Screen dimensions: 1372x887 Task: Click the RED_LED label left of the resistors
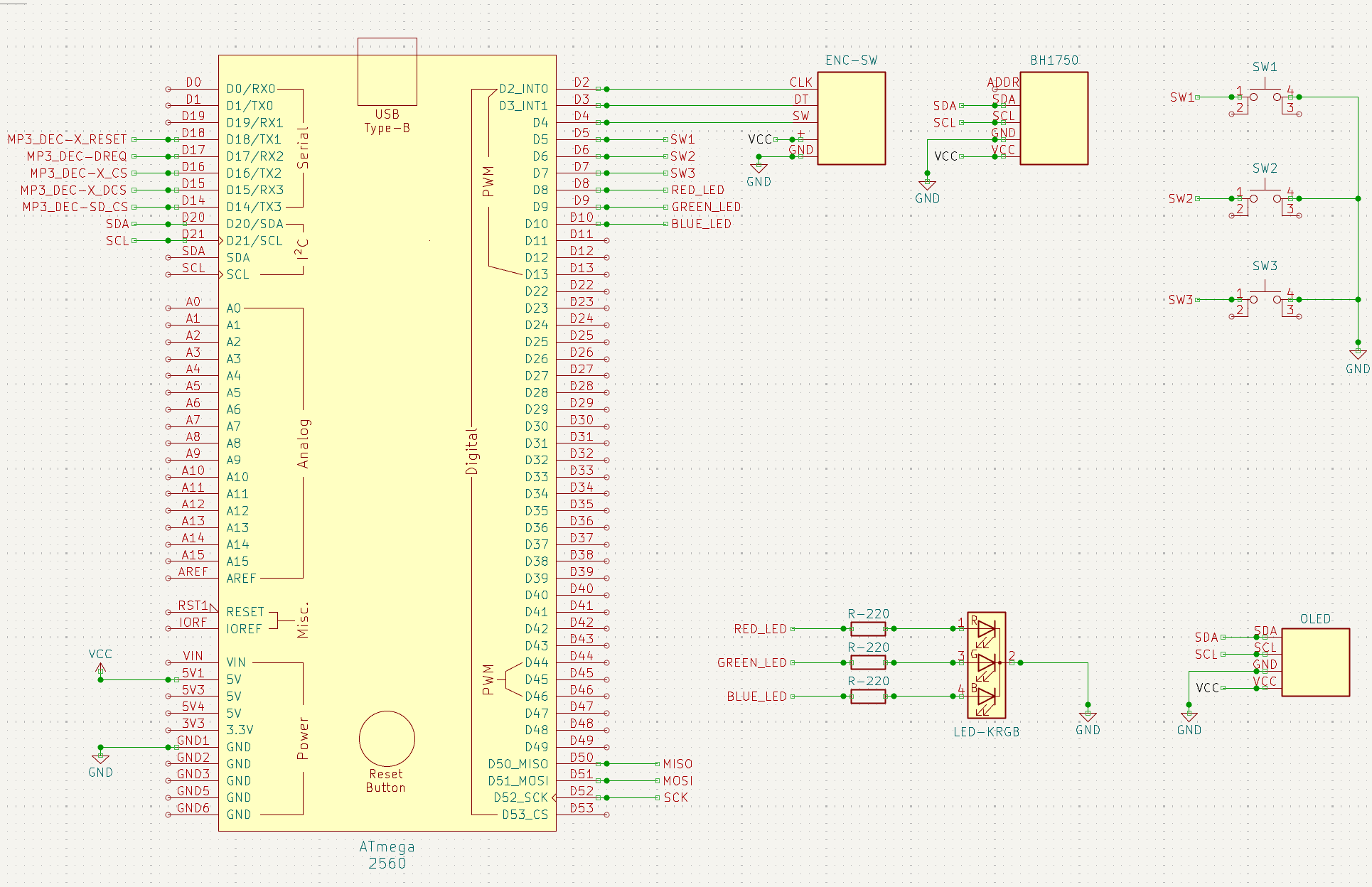tap(761, 629)
